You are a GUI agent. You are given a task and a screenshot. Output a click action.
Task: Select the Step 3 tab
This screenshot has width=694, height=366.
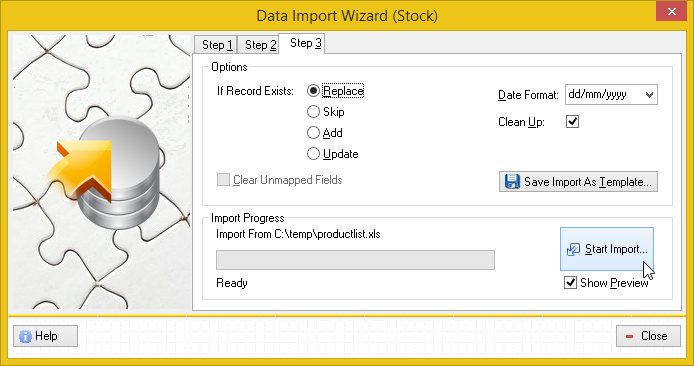tap(305, 43)
